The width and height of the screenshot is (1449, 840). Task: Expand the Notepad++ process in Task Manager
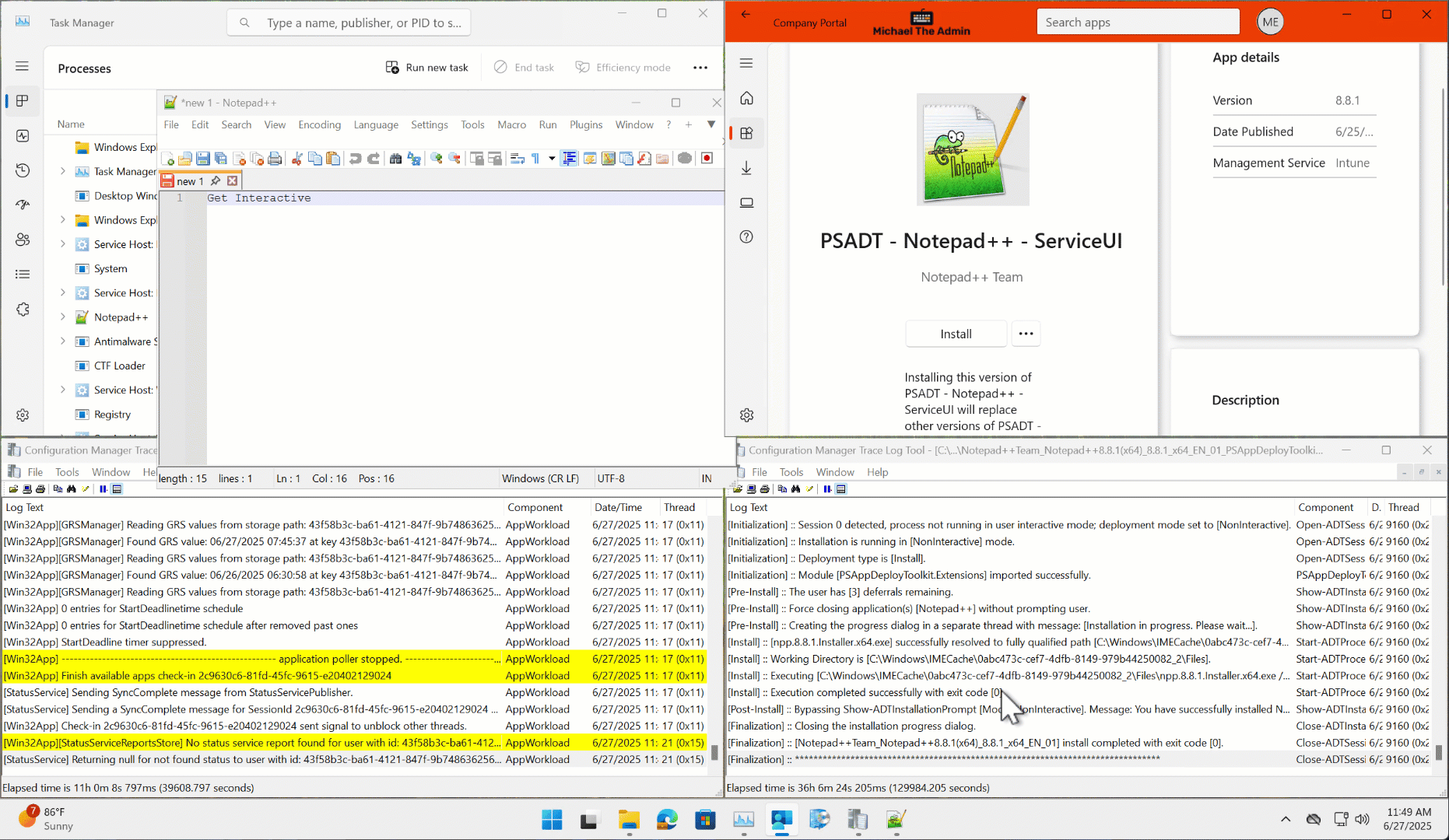62,317
